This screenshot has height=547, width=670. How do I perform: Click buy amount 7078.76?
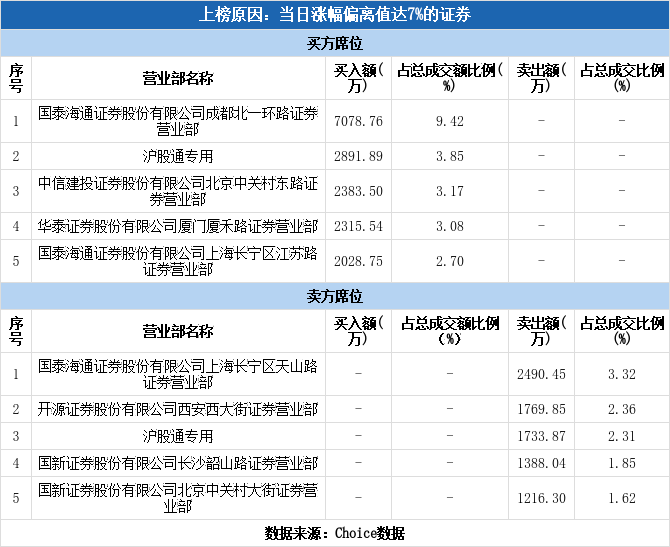pos(358,121)
